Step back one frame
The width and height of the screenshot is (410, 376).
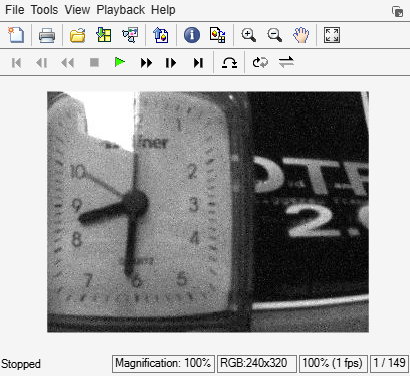coord(42,63)
